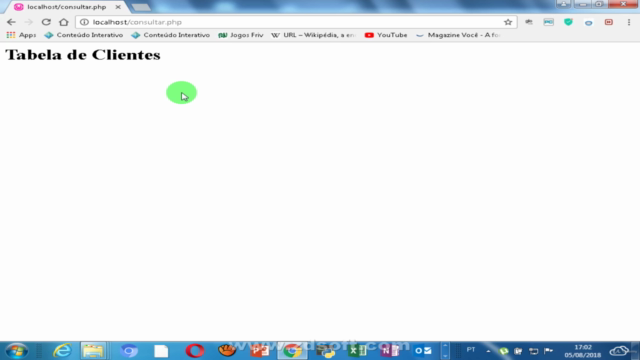This screenshot has height=360, width=640.
Task: Switch to Chrome window in the taskbar
Action: point(292,351)
